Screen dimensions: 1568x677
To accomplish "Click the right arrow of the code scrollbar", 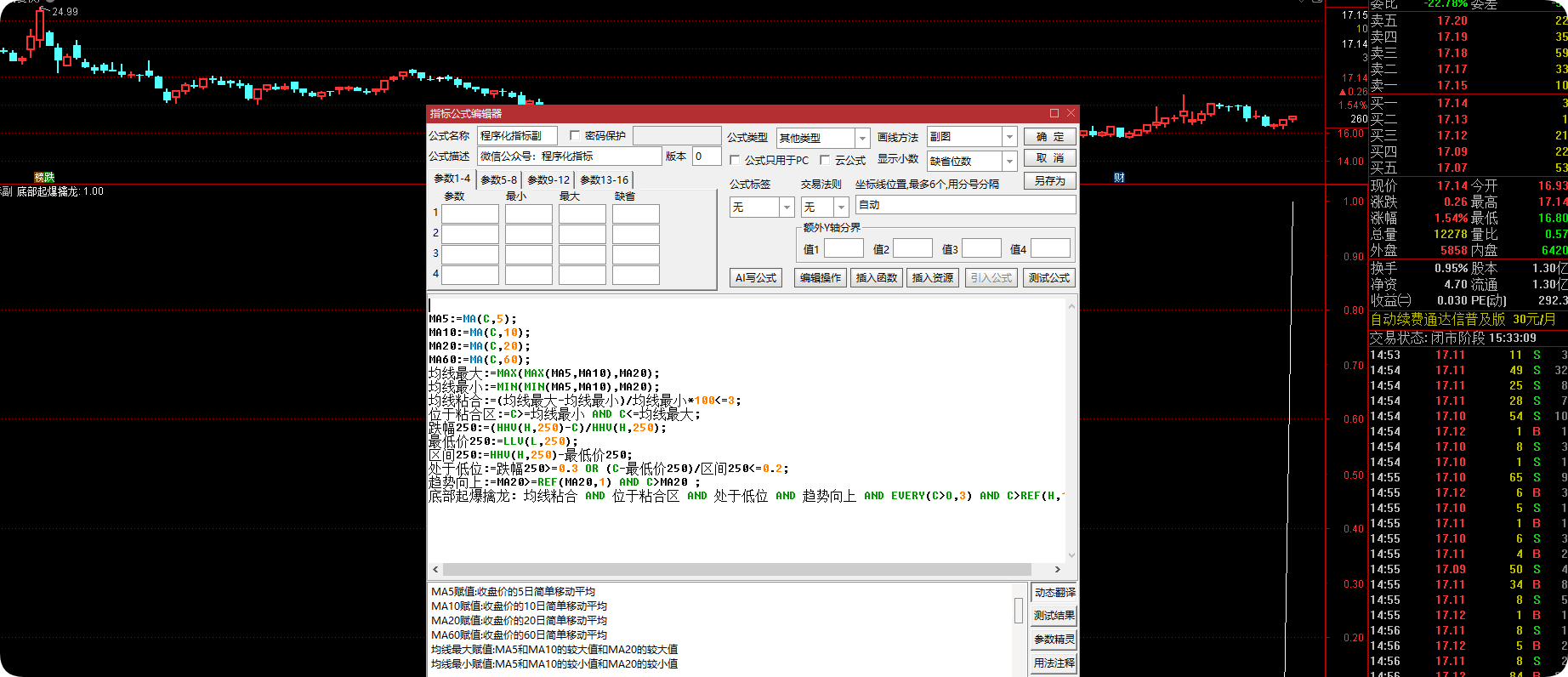I will tap(1058, 570).
